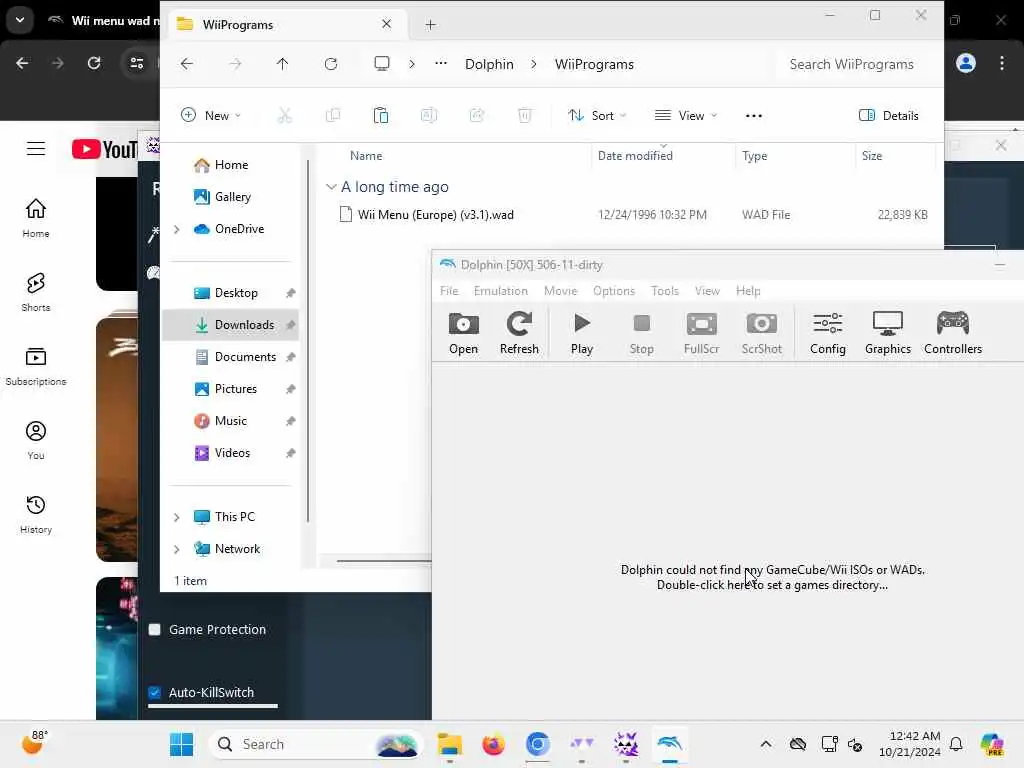
Task: Sort files by Date modified column
Action: 635,156
